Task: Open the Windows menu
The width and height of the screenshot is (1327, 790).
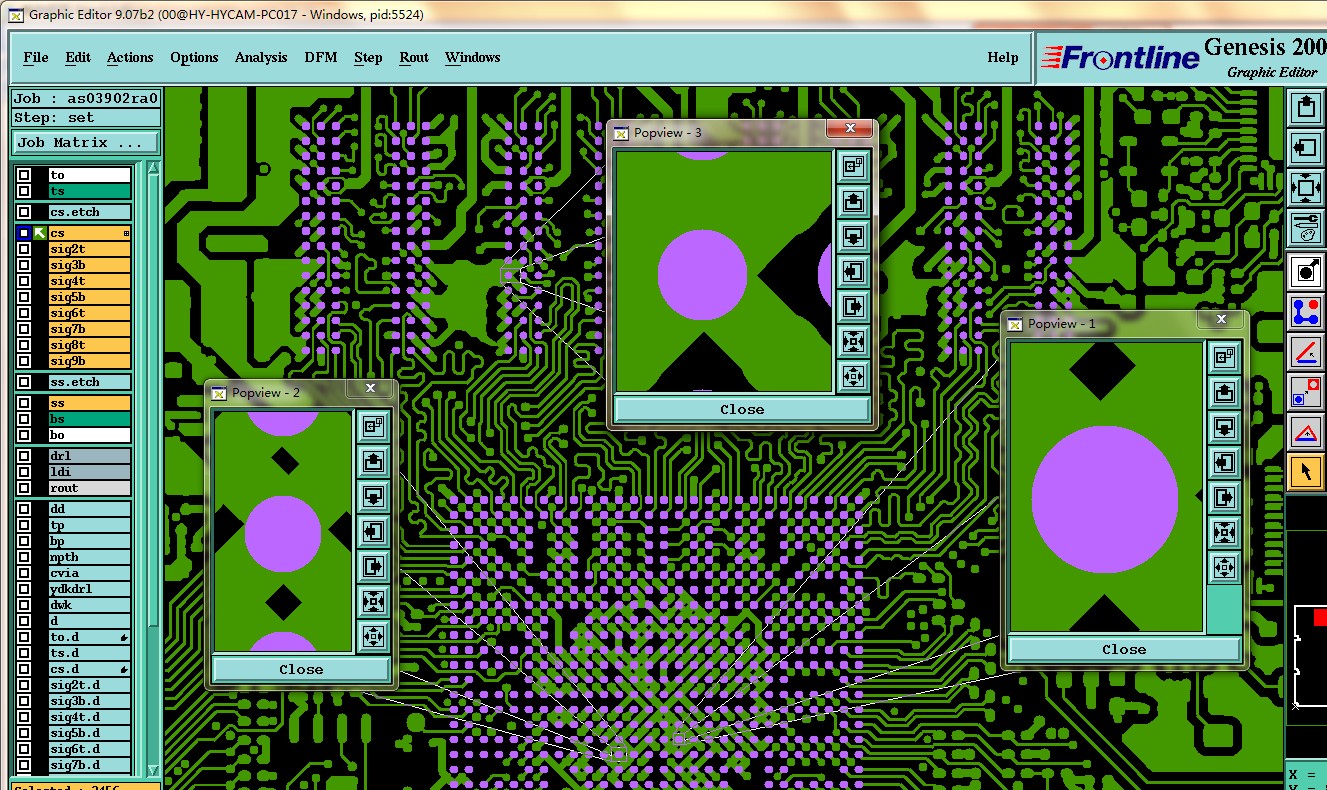Action: [473, 57]
